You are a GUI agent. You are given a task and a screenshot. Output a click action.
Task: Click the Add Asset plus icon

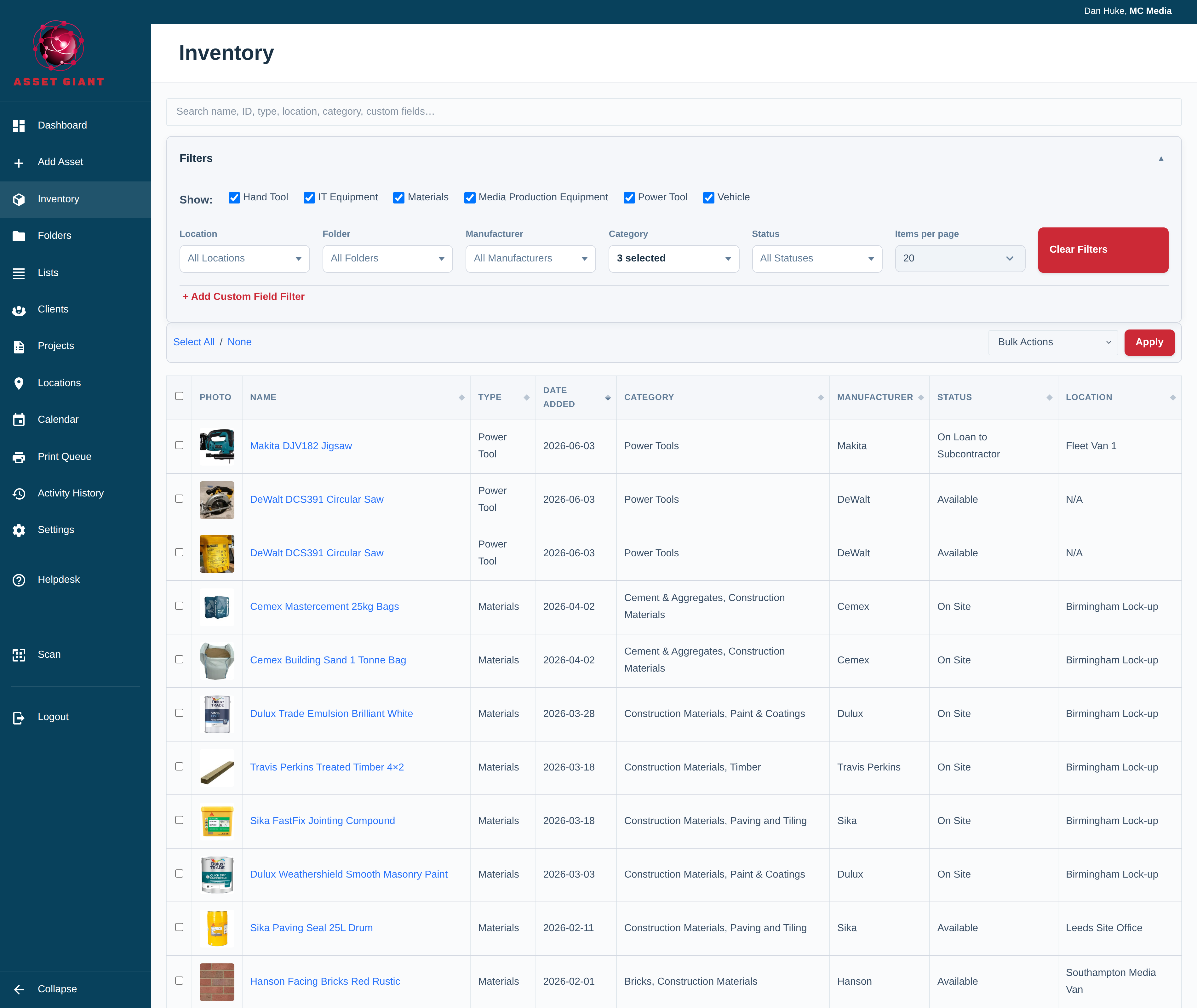(19, 163)
